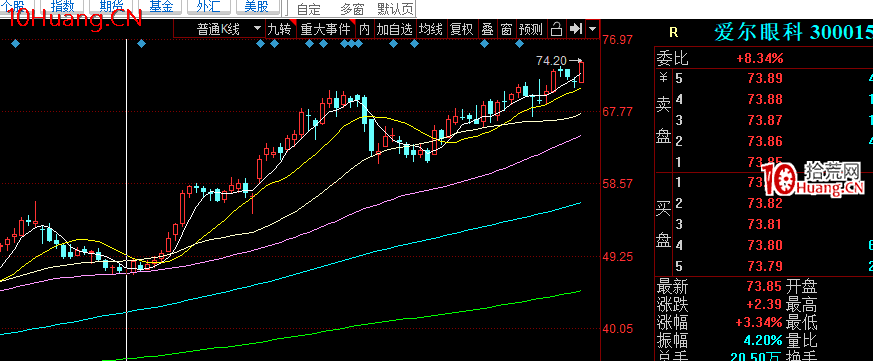Click the 卖盘 sell panel label
873x361 pixels.
[663, 120]
